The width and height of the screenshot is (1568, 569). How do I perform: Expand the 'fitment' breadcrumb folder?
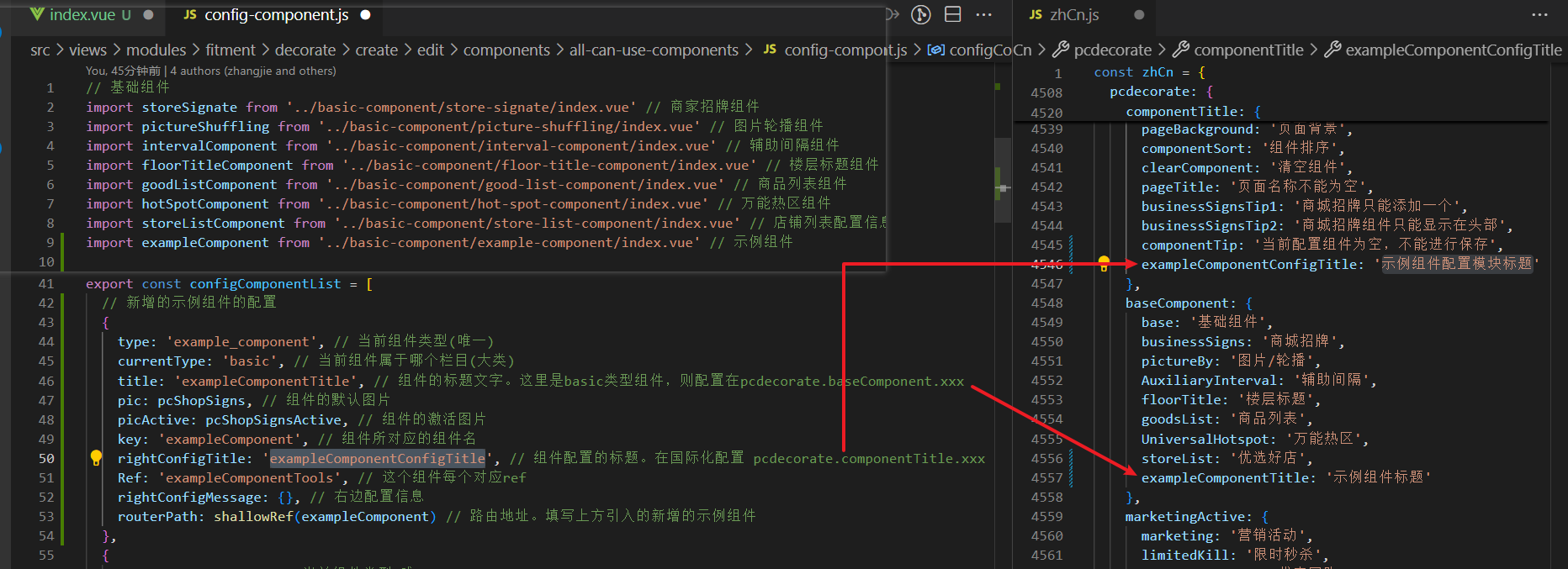click(x=230, y=50)
